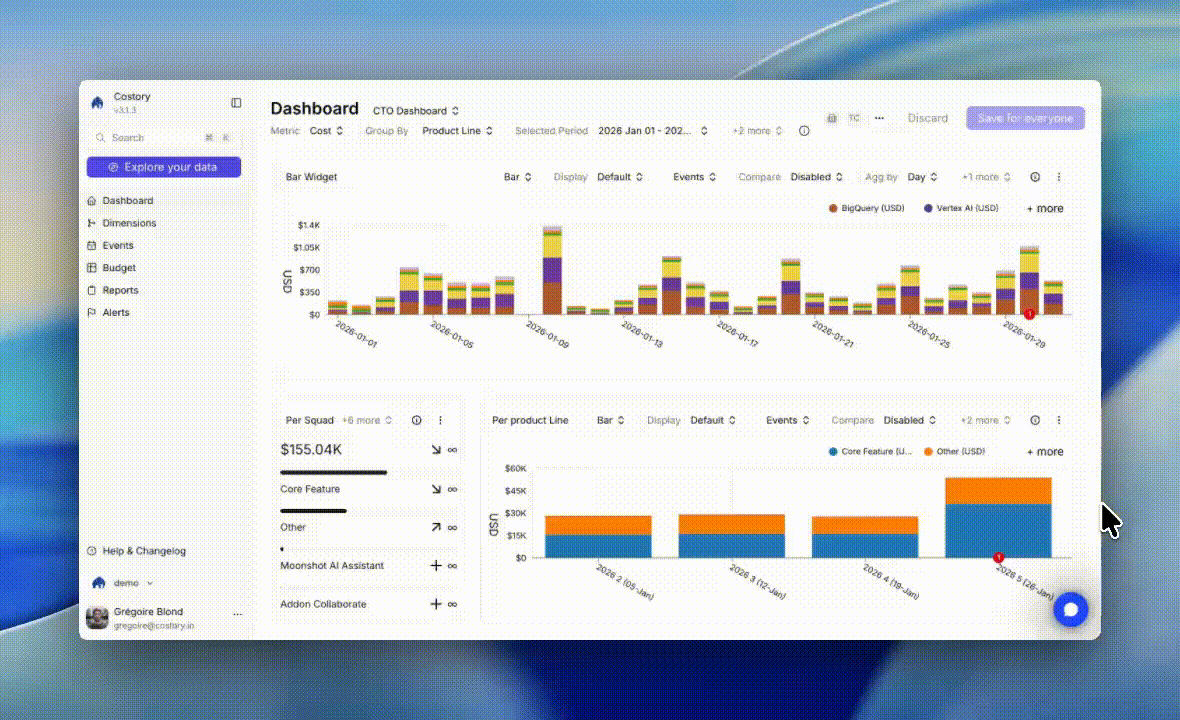Open the three-dot menu beside Grégoire Blond
1180x720 pixels.
pos(238,614)
